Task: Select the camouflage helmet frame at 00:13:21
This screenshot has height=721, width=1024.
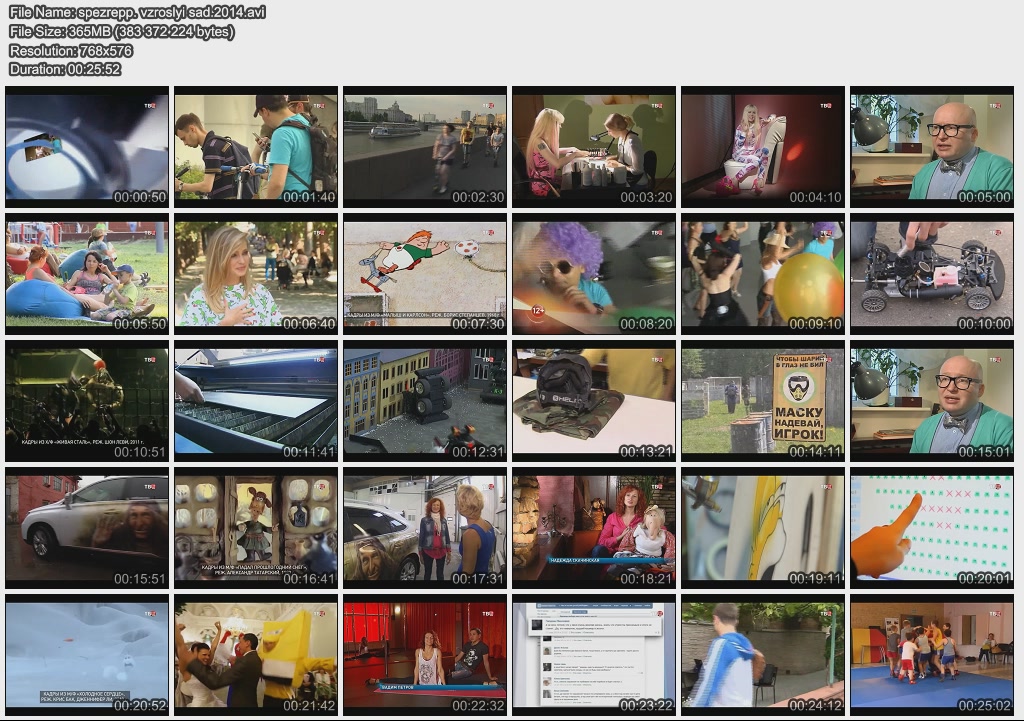Action: coord(594,401)
